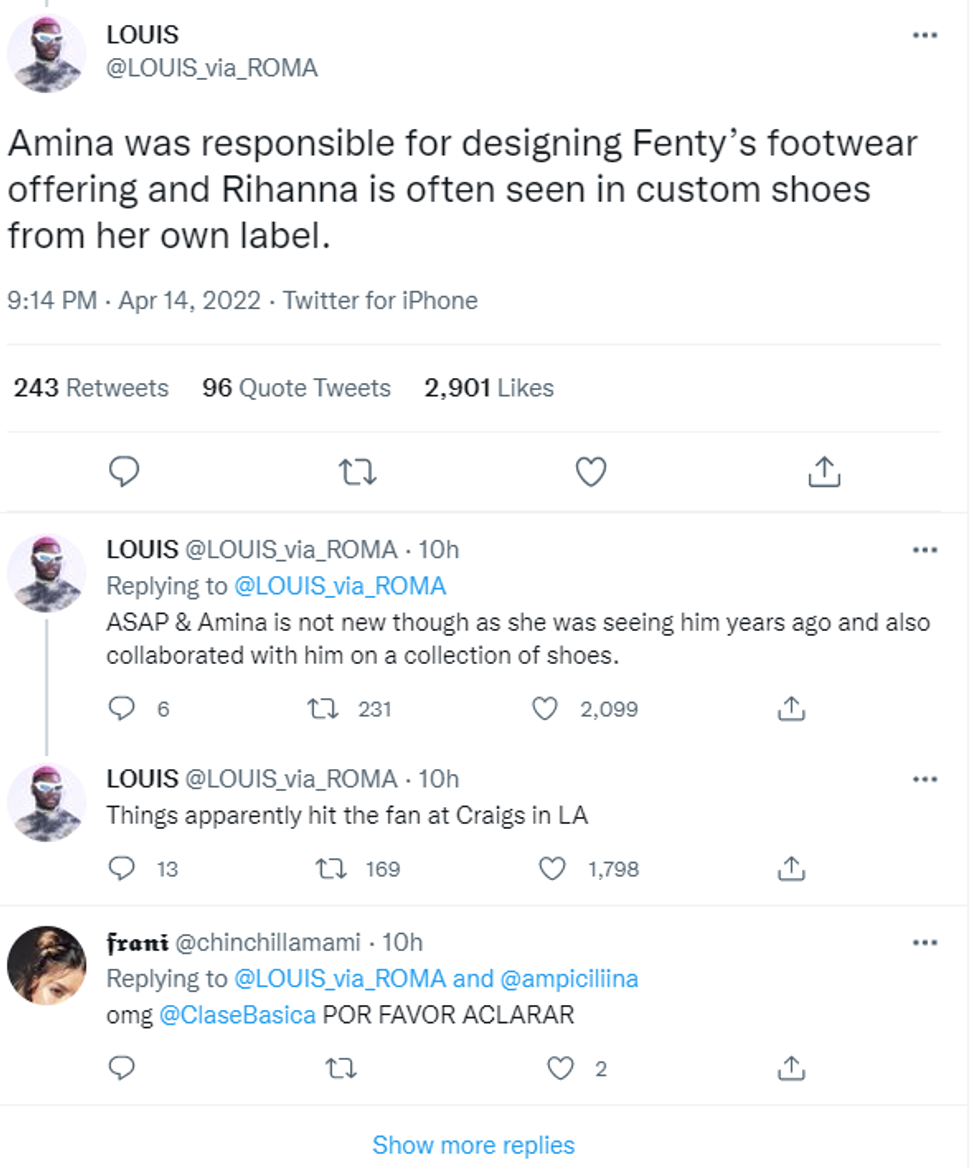This screenshot has width=980, height=1168.
Task: Open options menu on the 'Craigs in LA' tweet
Action: pos(925,778)
